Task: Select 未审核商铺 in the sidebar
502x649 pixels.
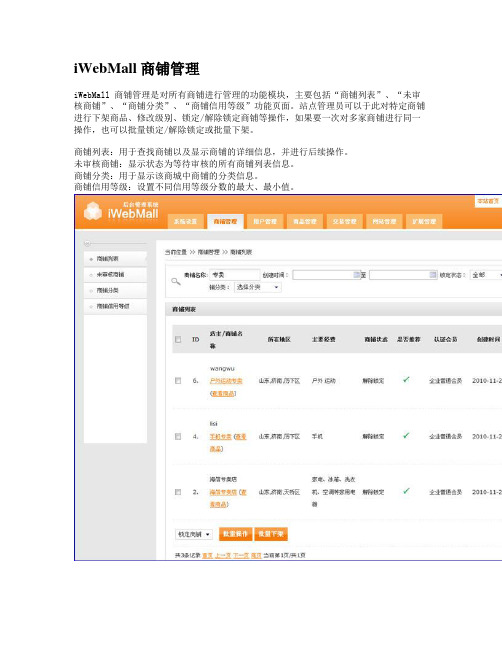Action: click(115, 274)
